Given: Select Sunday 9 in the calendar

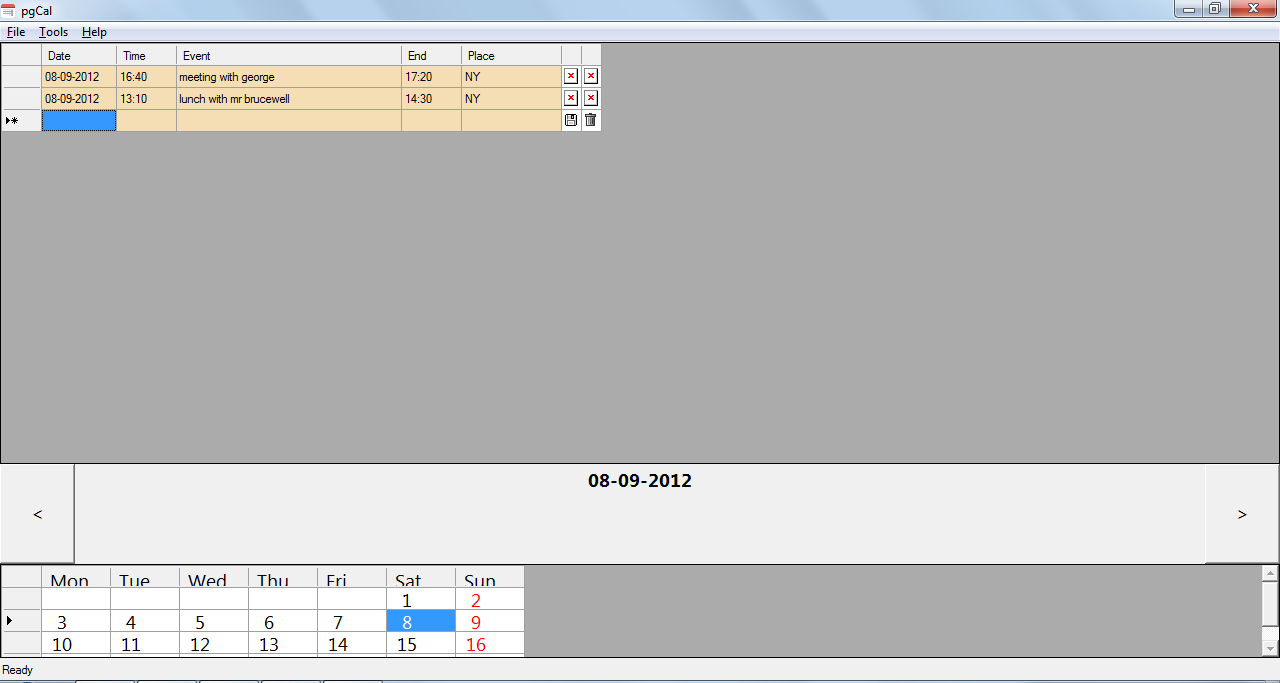Looking at the screenshot, I should click(x=490, y=622).
